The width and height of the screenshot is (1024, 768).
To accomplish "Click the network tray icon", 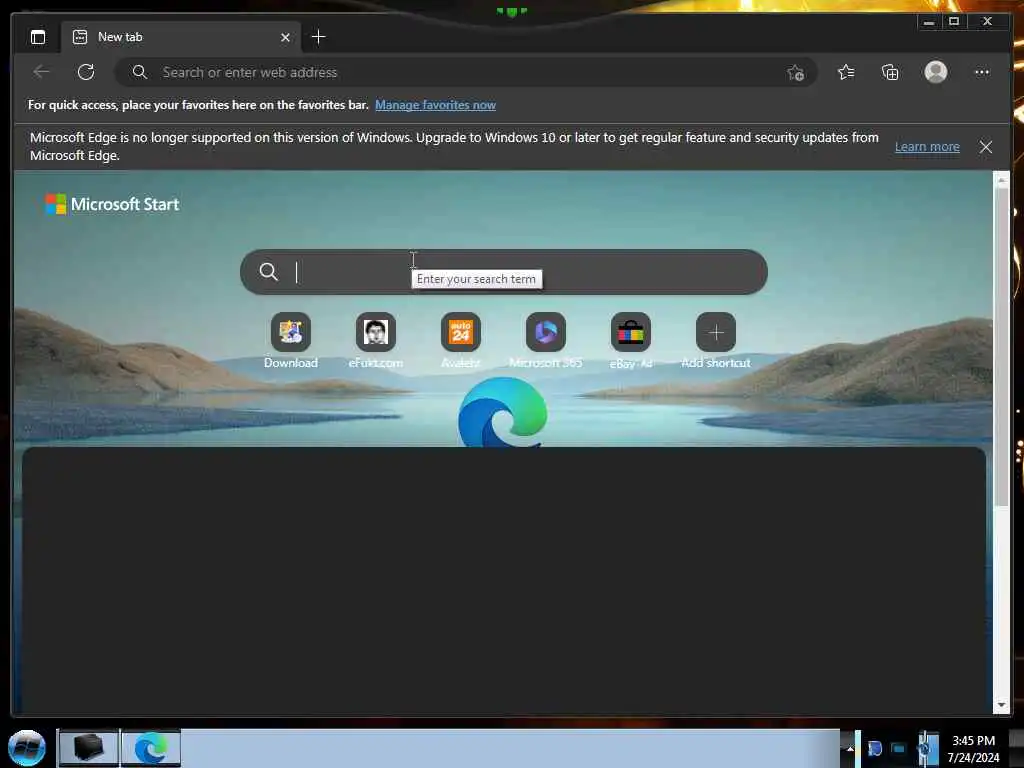I will [898, 748].
